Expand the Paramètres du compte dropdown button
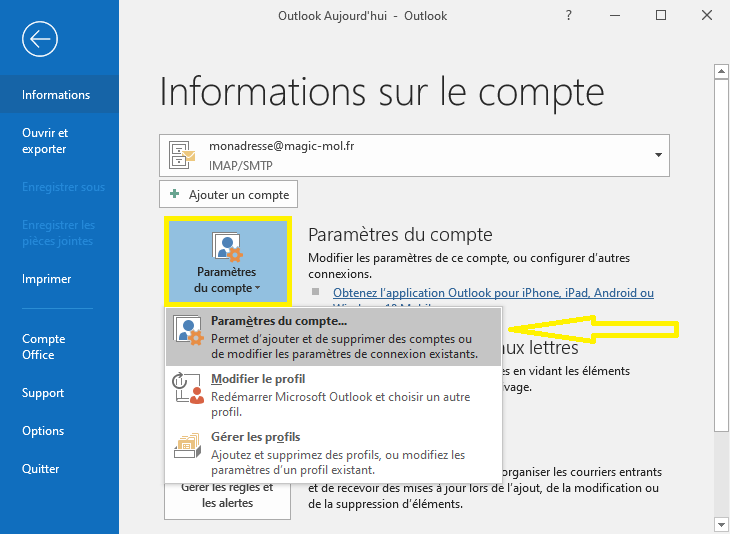This screenshot has width=730, height=534. tap(228, 261)
